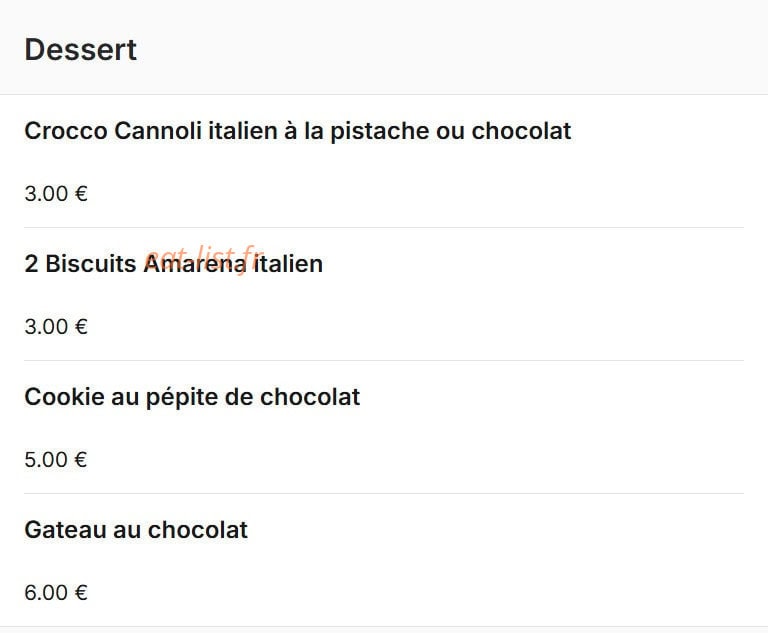The width and height of the screenshot is (768, 633).
Task: Click the euro symbol in the 5.00 € price
Action: (x=81, y=460)
